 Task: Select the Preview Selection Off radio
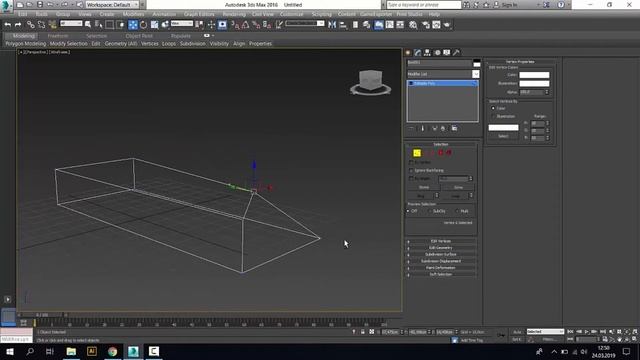(408, 211)
